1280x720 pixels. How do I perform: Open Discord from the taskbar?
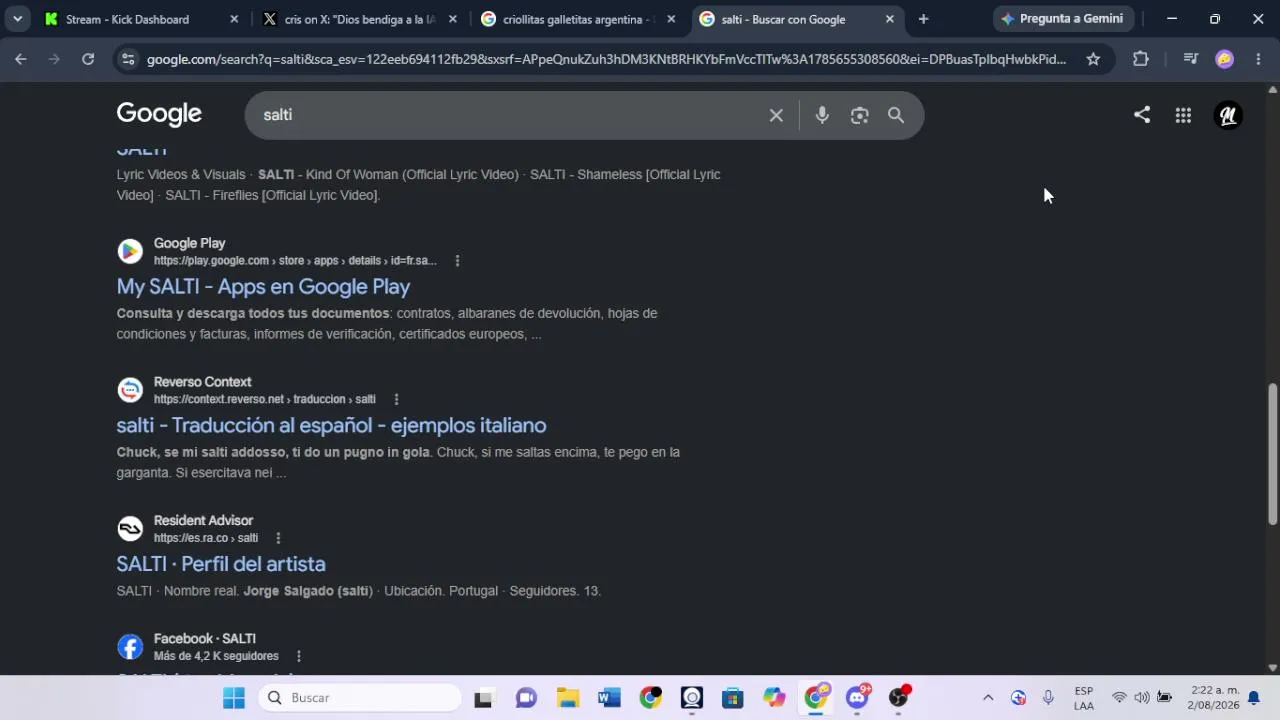pos(857,698)
